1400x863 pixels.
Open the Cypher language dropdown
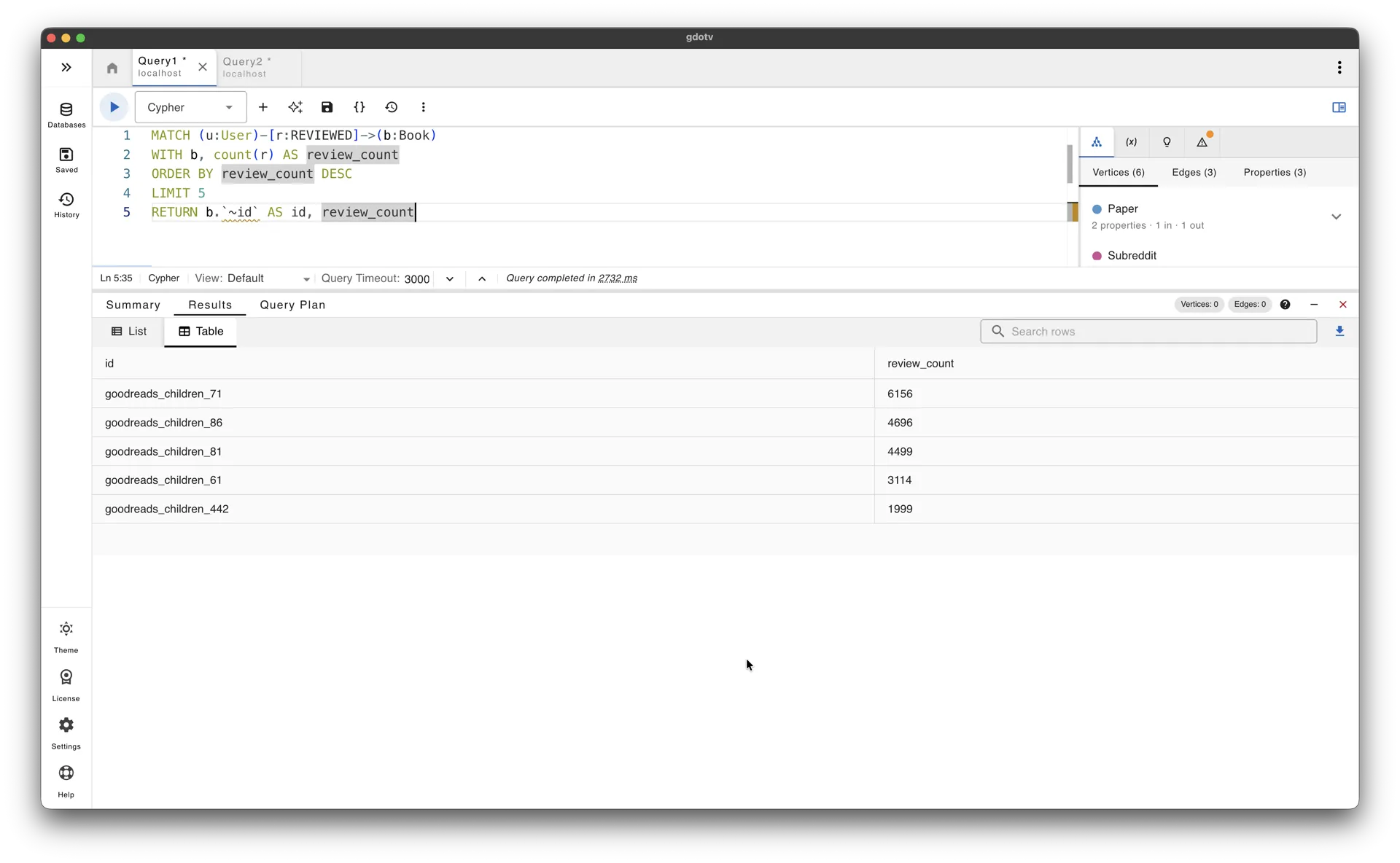[190, 107]
